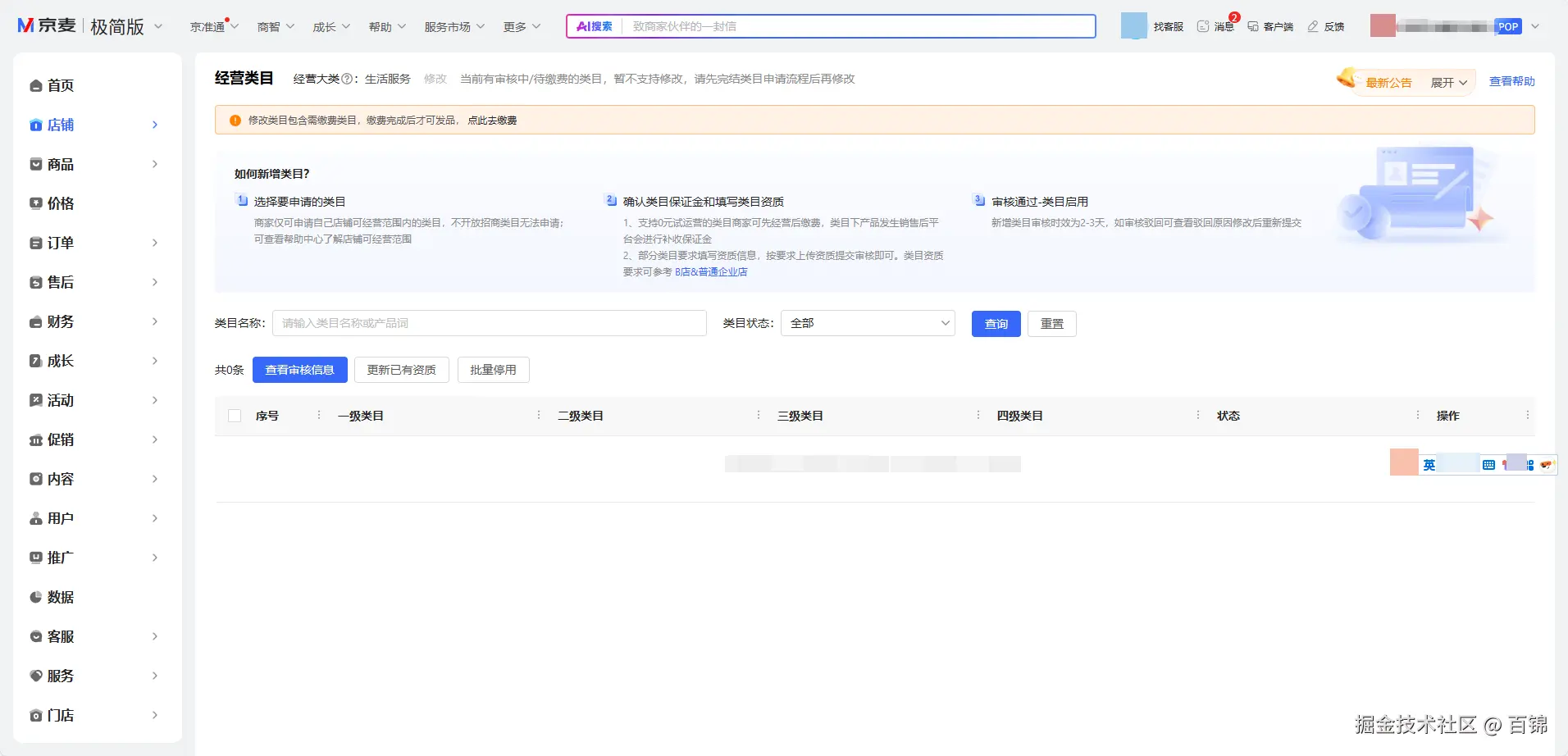This screenshot has width=1568, height=756.
Task: Select the 财务 finance section
Action: (x=58, y=321)
